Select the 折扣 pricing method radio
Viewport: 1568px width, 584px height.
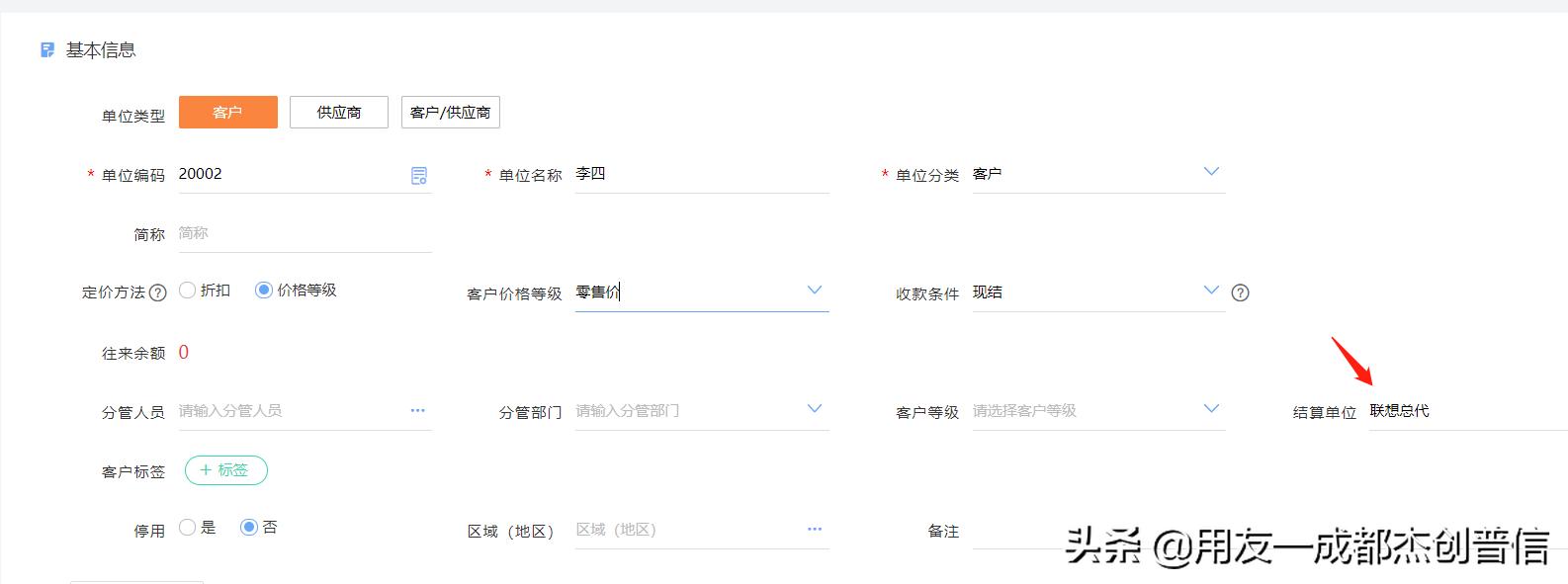(188, 291)
